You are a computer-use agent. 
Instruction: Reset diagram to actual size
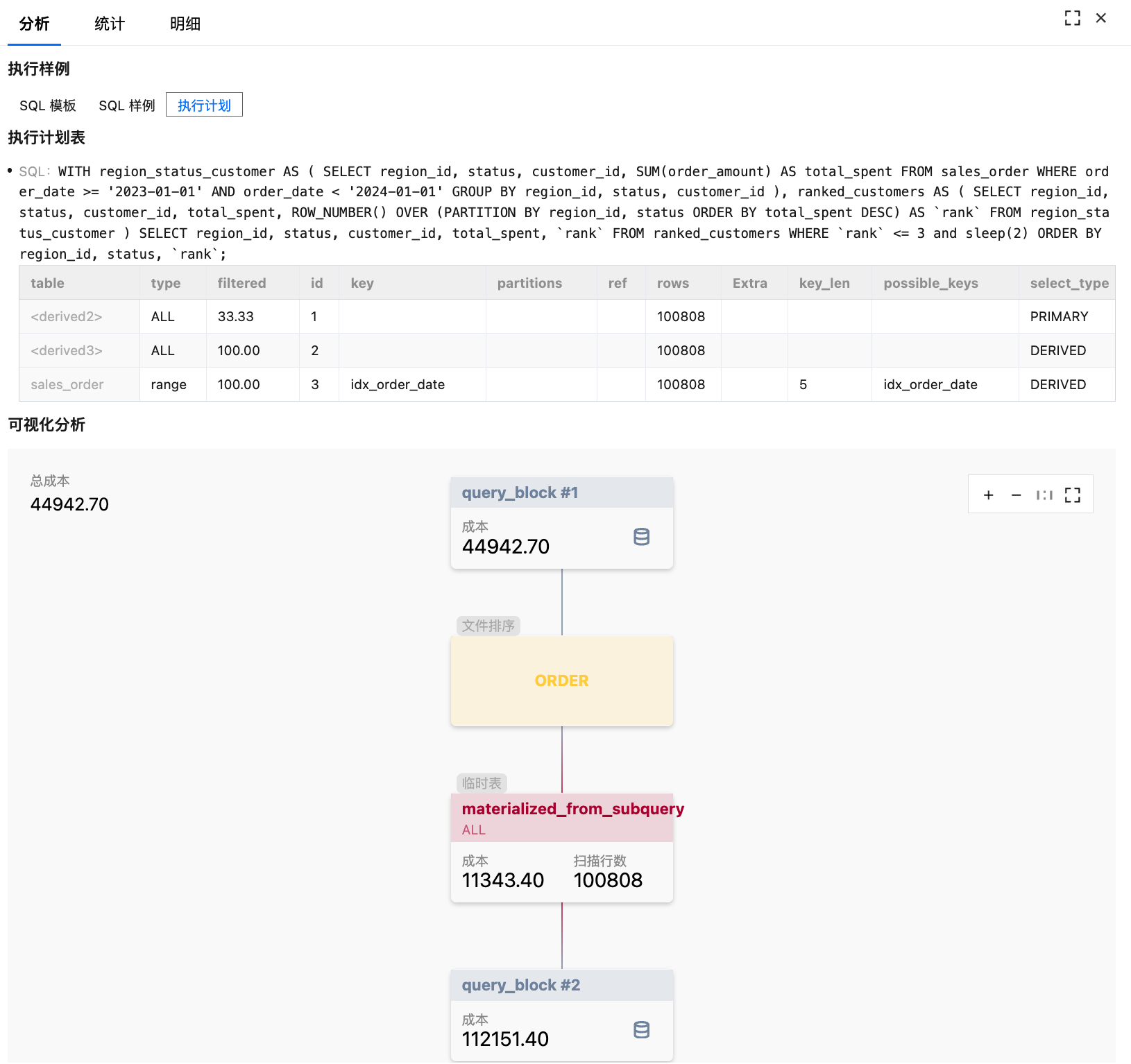click(1044, 495)
